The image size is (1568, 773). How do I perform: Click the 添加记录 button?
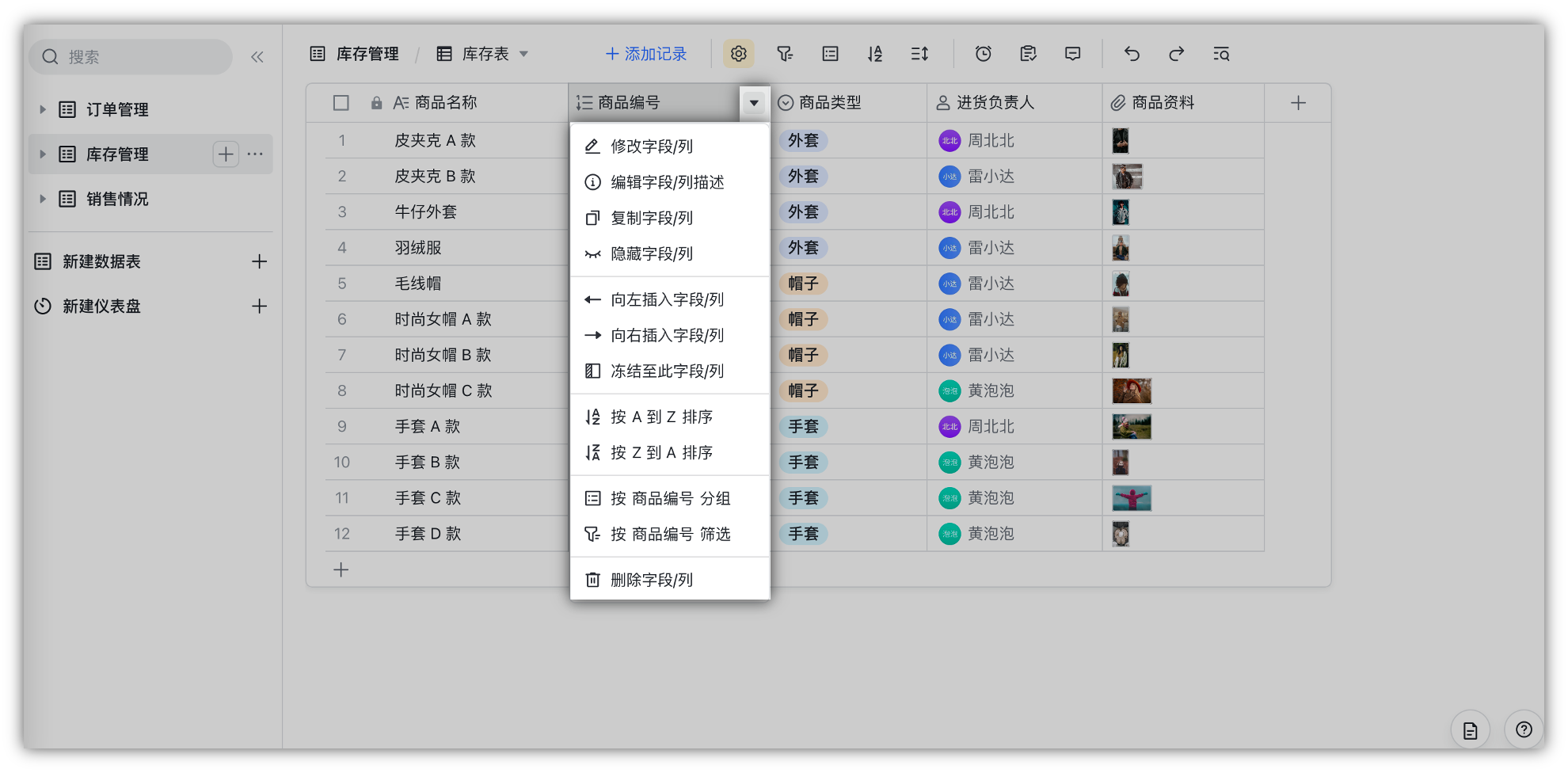tap(646, 54)
